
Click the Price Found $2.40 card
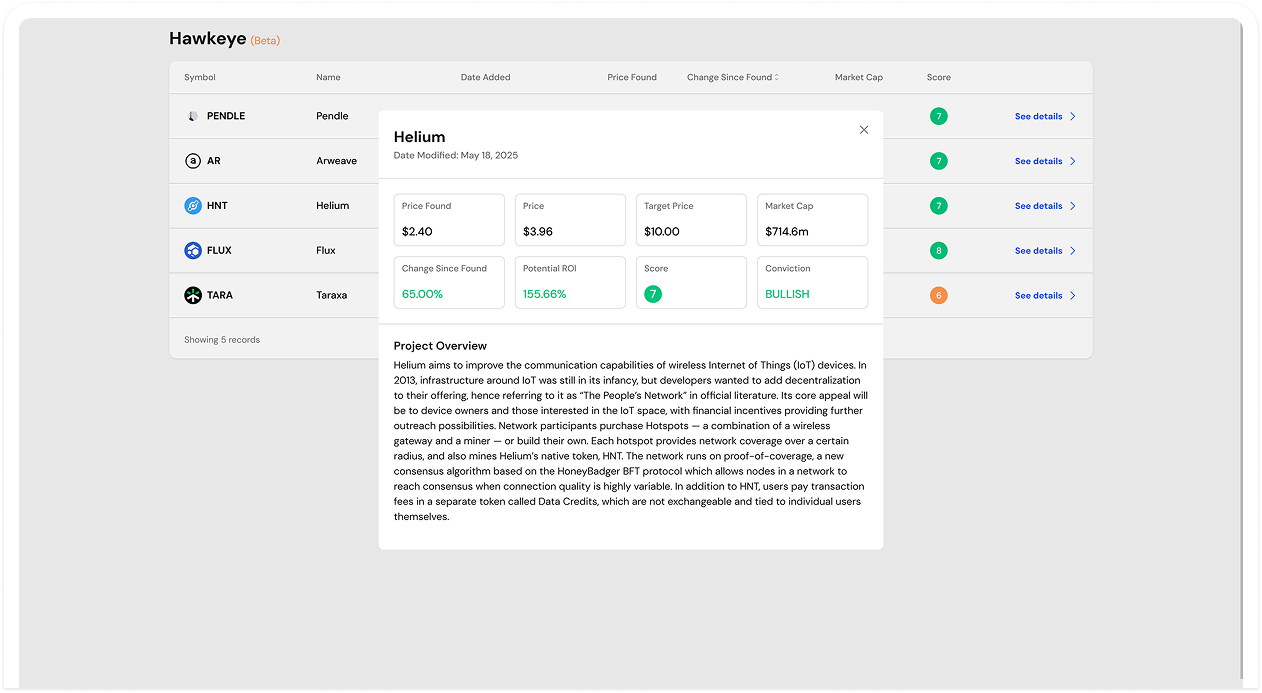(x=449, y=220)
